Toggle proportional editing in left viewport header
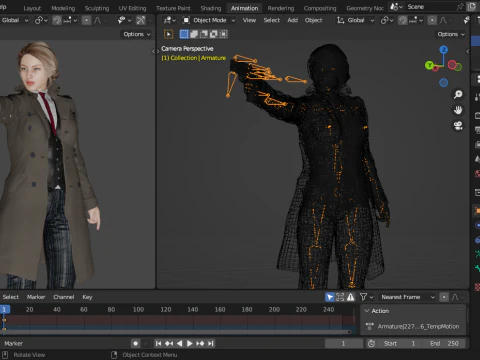This screenshot has height=360, width=480. coord(86,21)
